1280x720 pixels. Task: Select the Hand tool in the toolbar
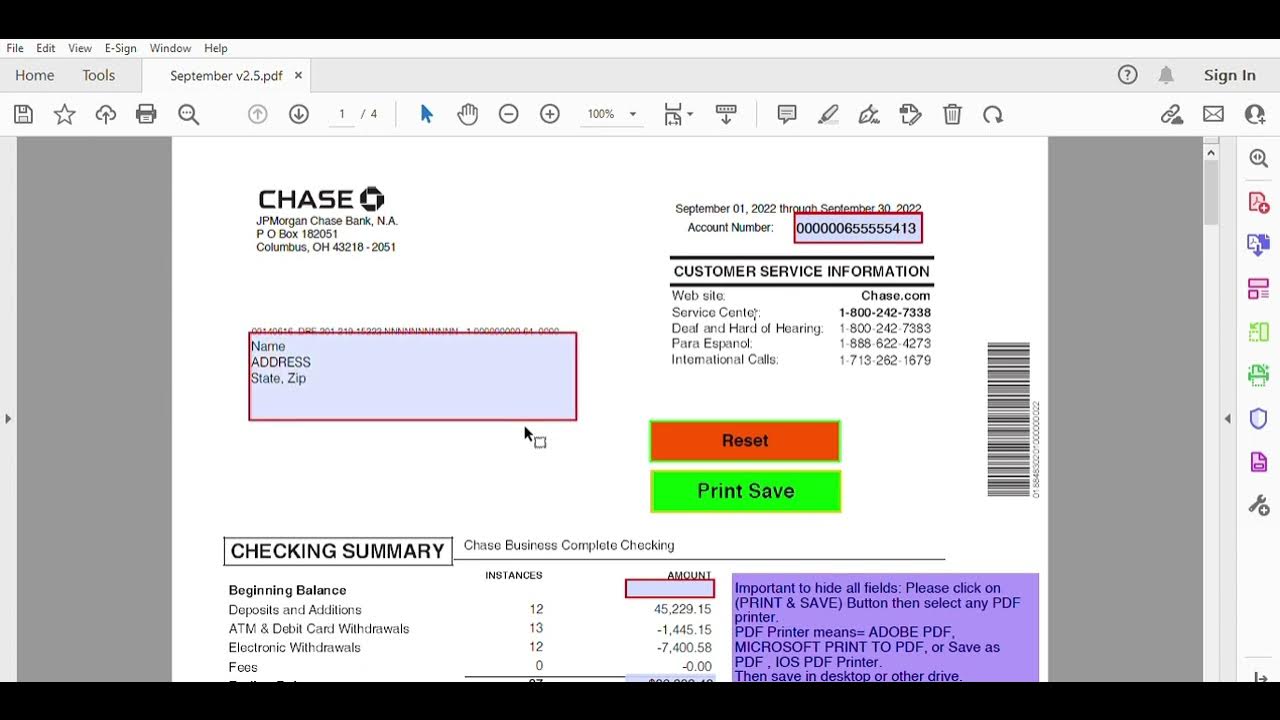(x=467, y=113)
